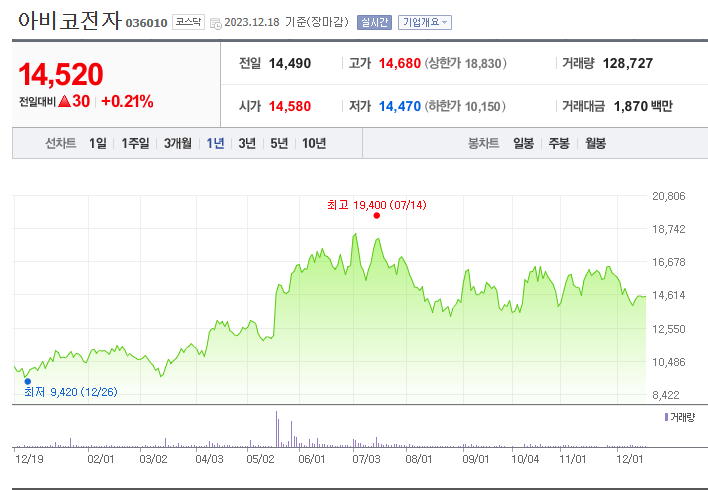Viewport: 708px width, 490px height.
Task: Click the 12/19 date axis label
Action: tap(29, 459)
